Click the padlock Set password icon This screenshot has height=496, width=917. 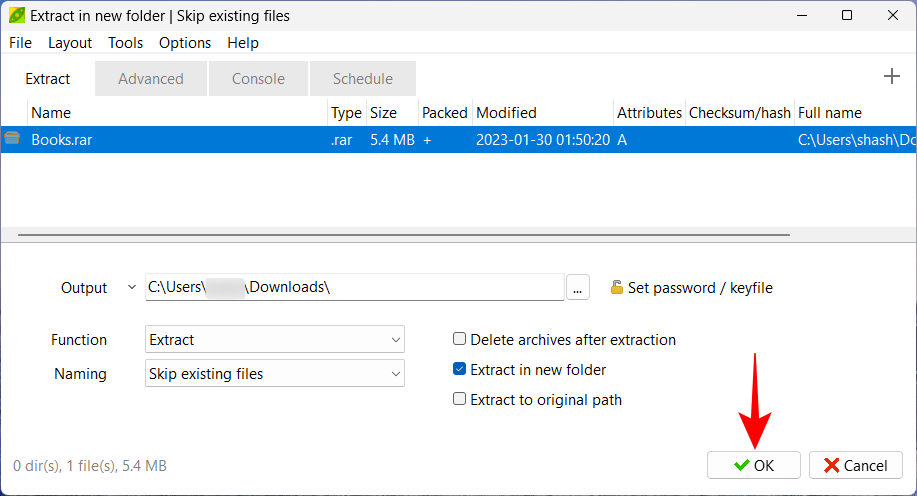coord(616,288)
